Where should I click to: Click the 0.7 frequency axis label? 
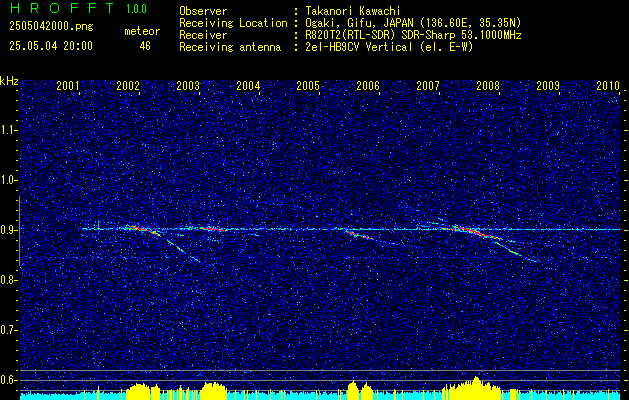[x=9, y=330]
